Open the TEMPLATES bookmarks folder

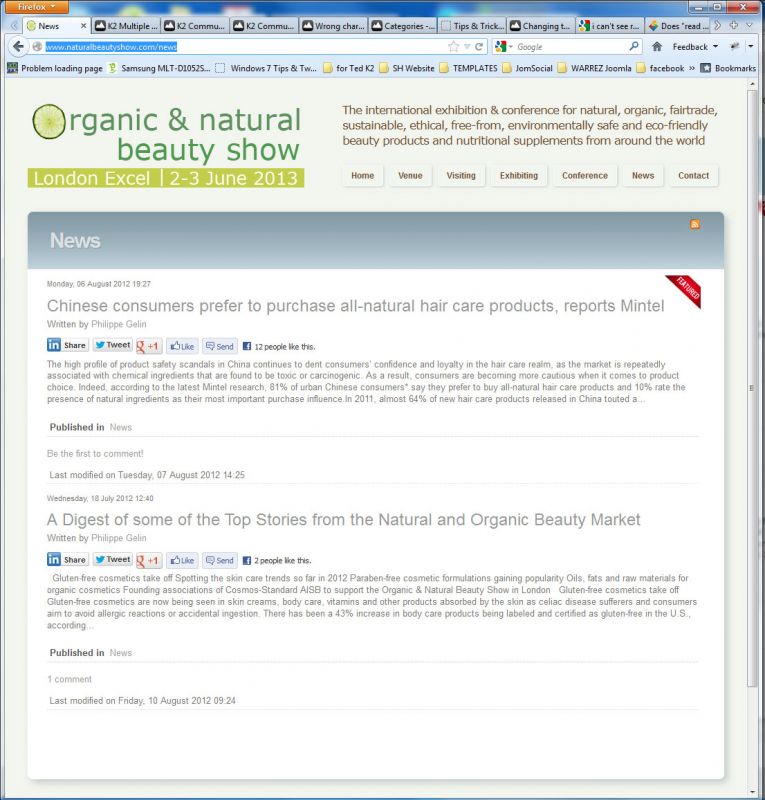468,68
